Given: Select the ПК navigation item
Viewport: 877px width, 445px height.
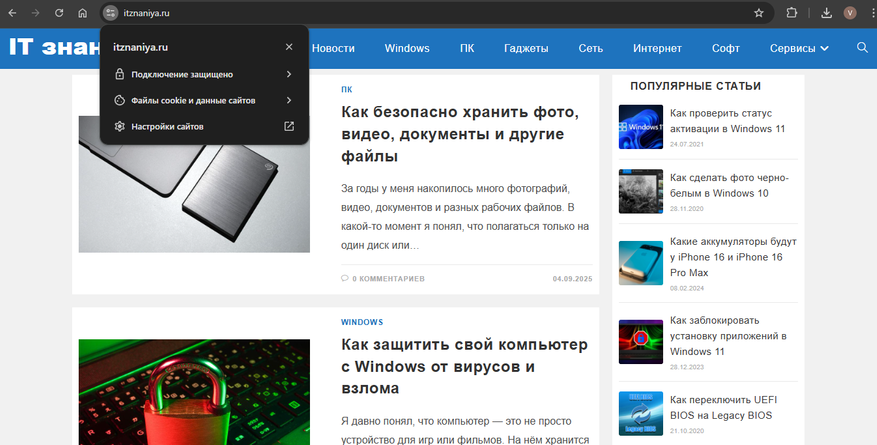Looking at the screenshot, I should click(x=467, y=49).
